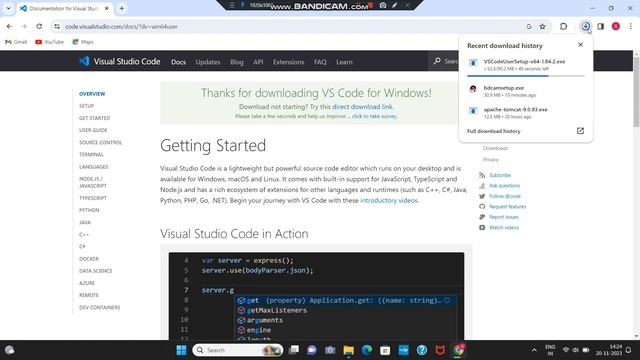Open YouTube bookmark
Viewport: 640px width, 360px height.
point(49,42)
